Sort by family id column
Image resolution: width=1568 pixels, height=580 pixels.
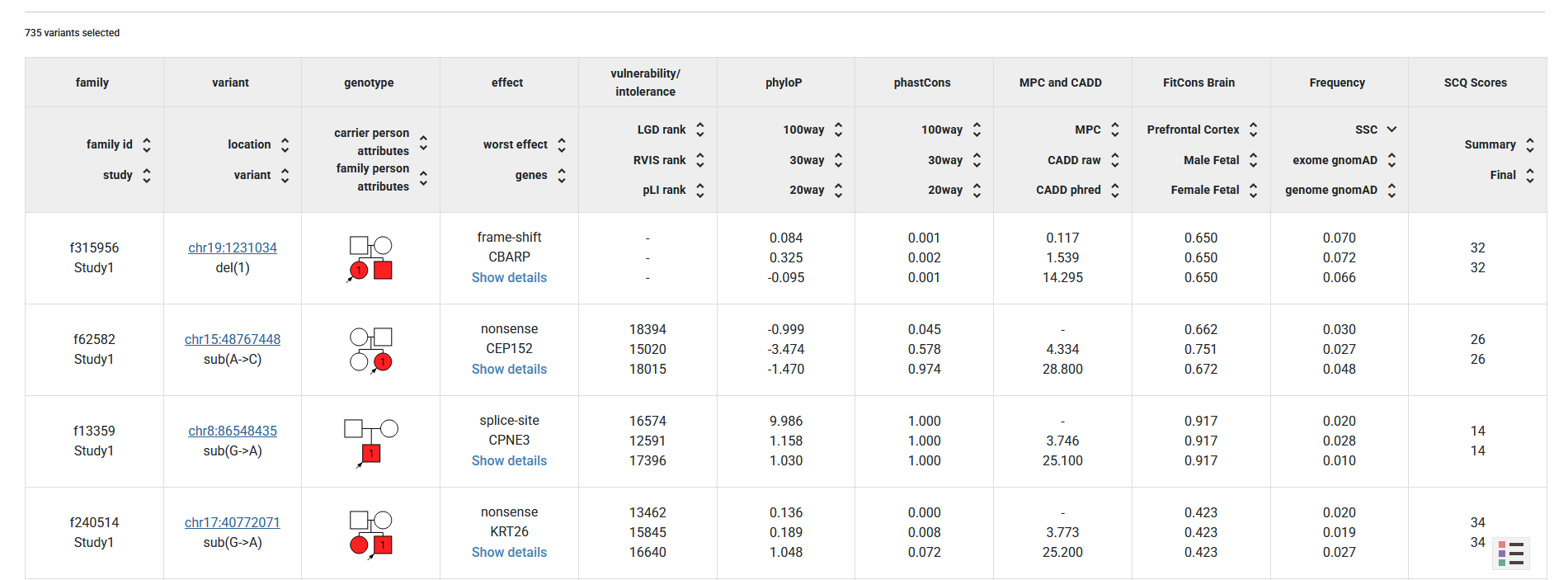147,144
